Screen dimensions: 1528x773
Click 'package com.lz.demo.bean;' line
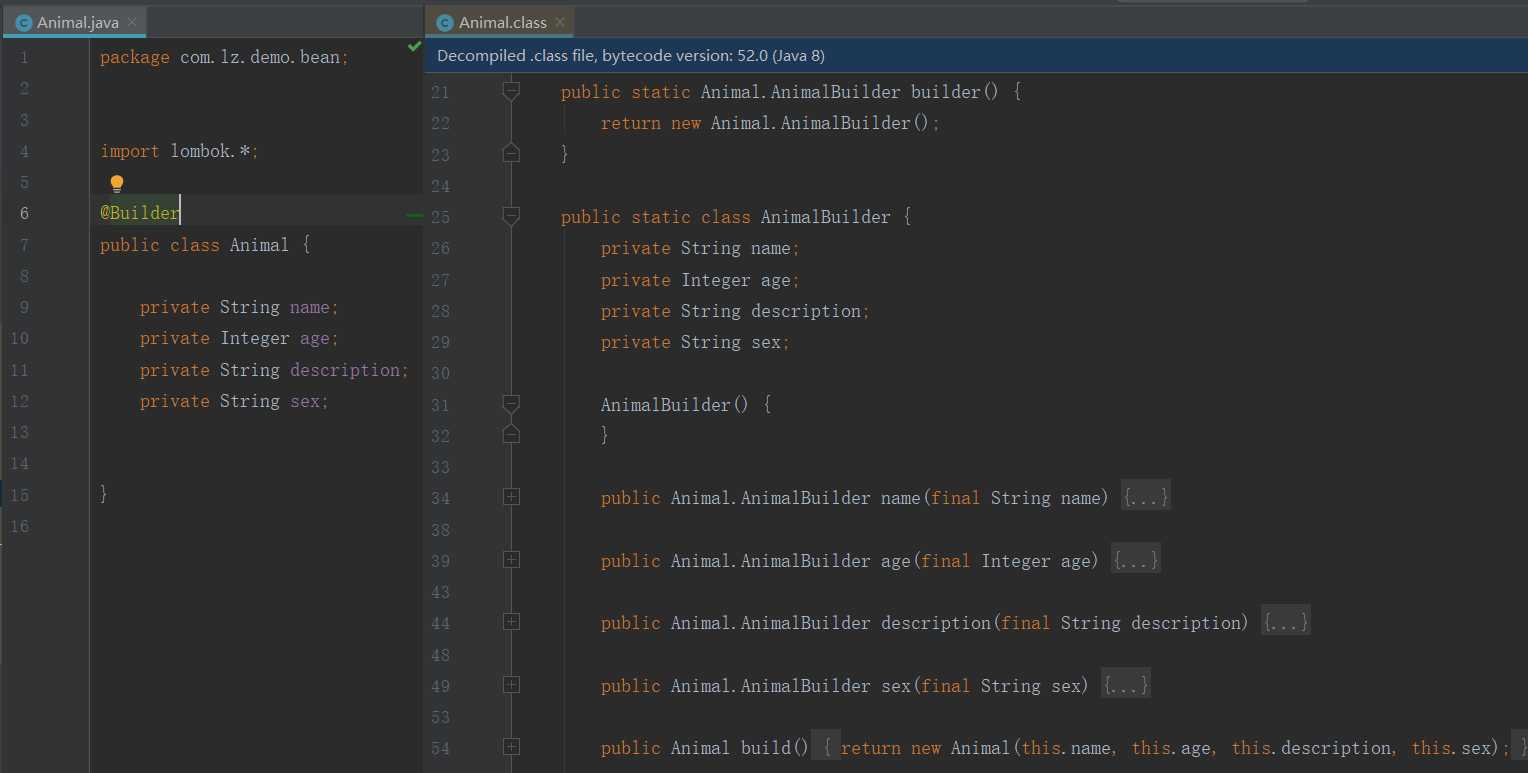pos(224,58)
